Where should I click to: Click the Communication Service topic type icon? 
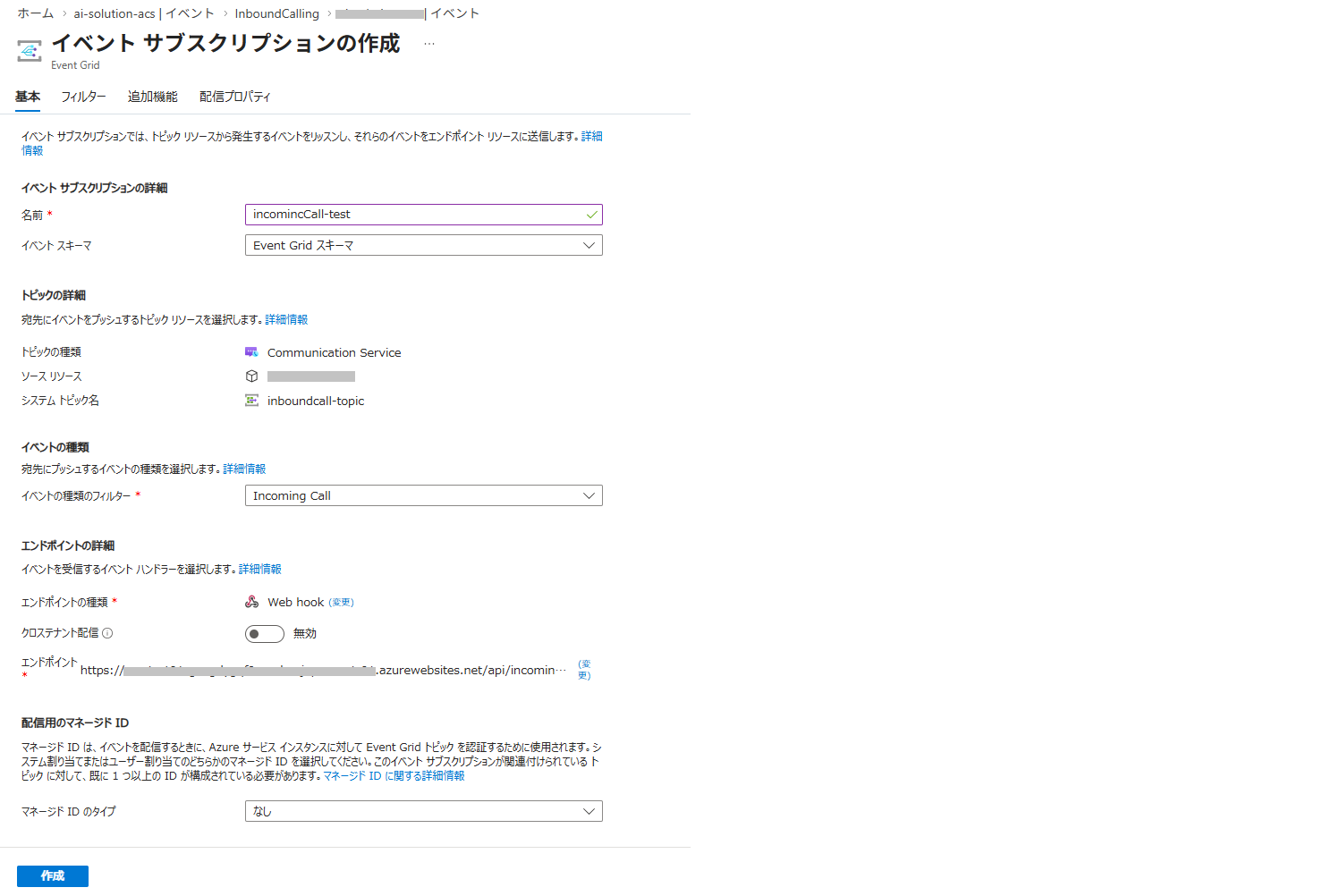pos(251,352)
